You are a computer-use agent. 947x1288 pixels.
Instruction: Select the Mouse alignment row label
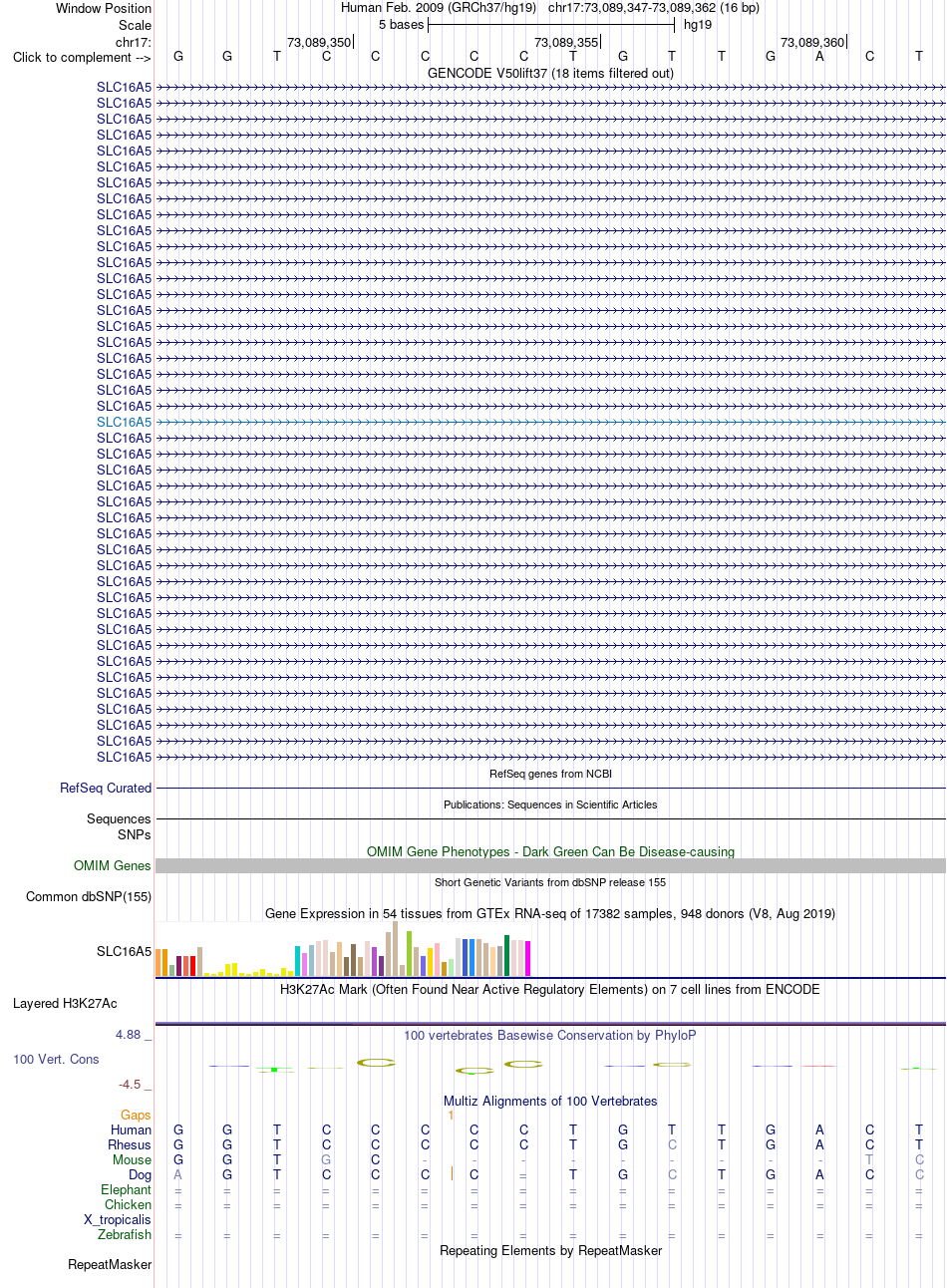tap(132, 1159)
